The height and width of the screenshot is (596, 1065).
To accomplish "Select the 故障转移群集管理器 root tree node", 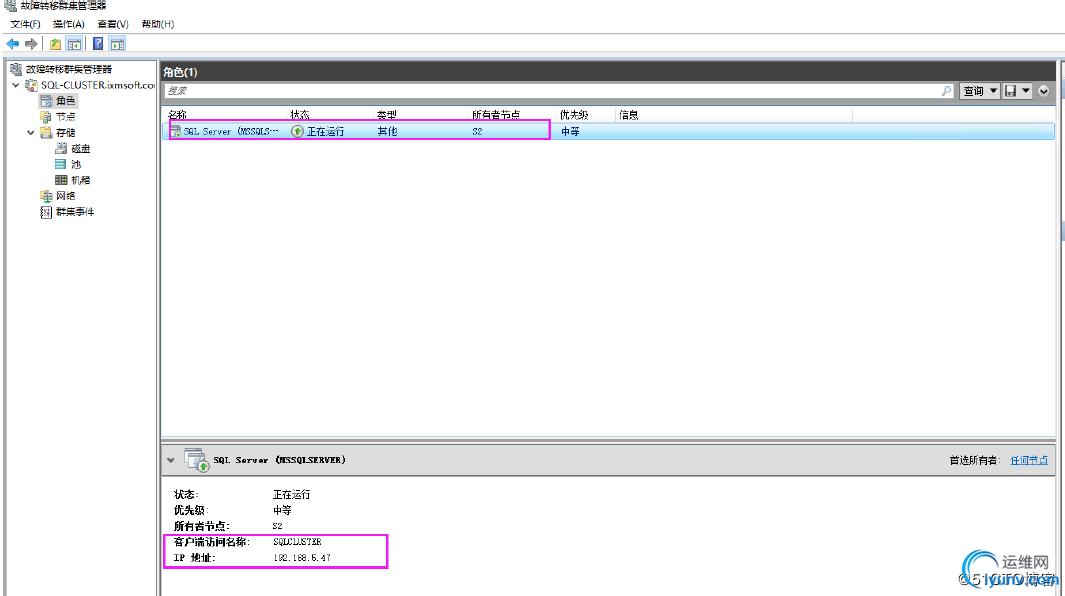I will (69, 69).
